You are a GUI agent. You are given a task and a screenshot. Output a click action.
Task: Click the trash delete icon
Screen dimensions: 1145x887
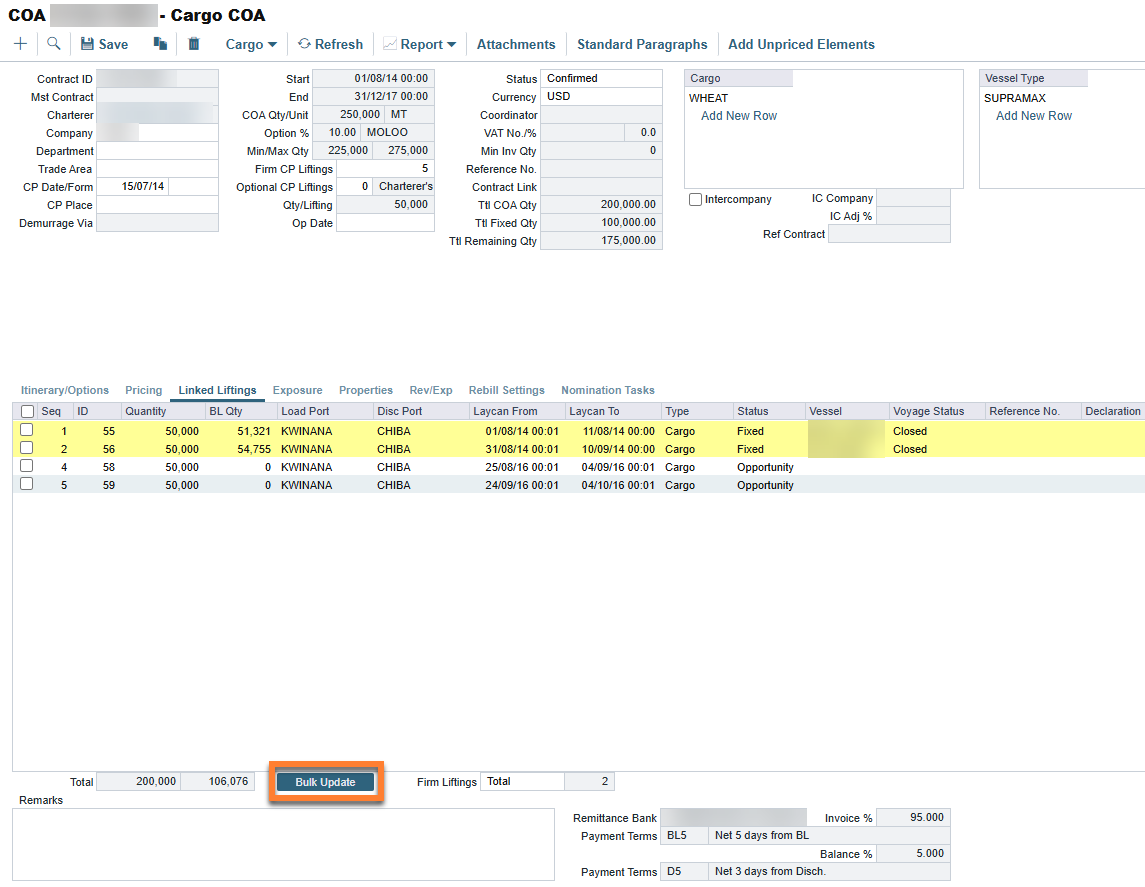[x=194, y=44]
